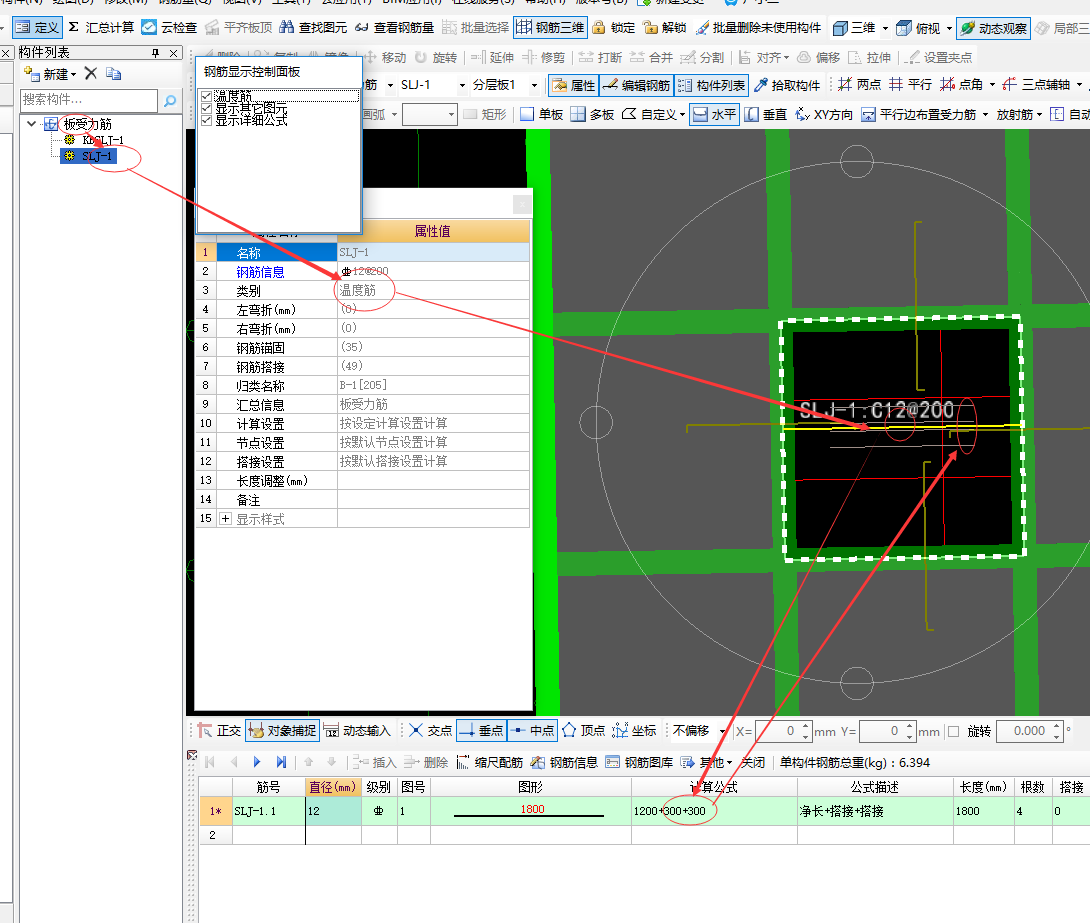
Task: Click the delete X icon in component list
Action: click(x=90, y=74)
